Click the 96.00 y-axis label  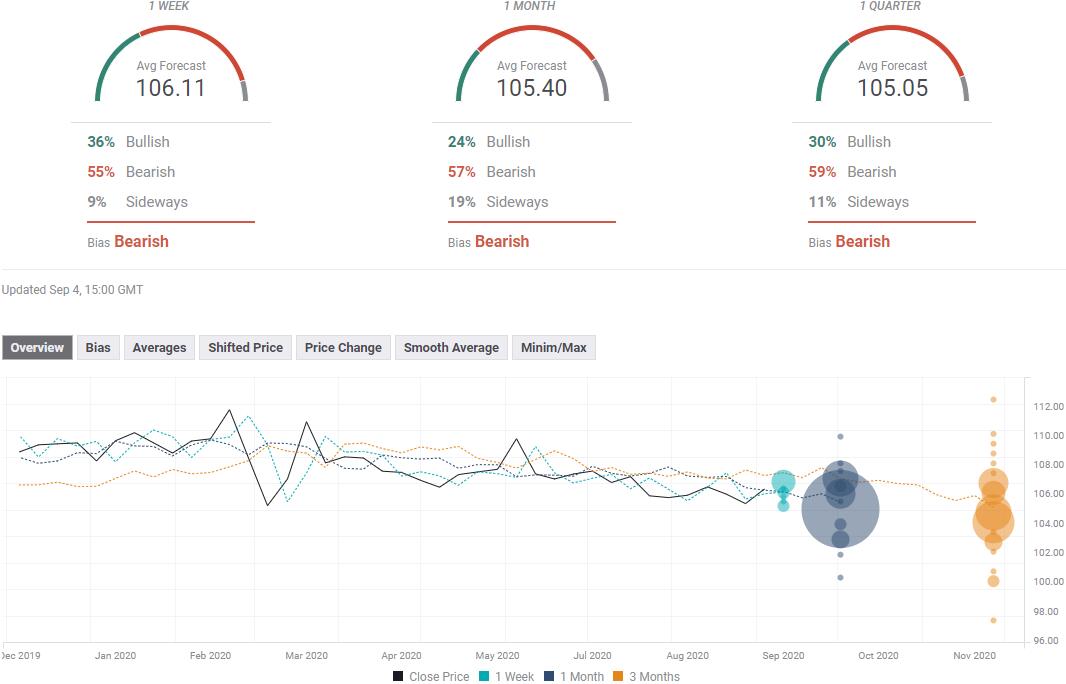1046,640
